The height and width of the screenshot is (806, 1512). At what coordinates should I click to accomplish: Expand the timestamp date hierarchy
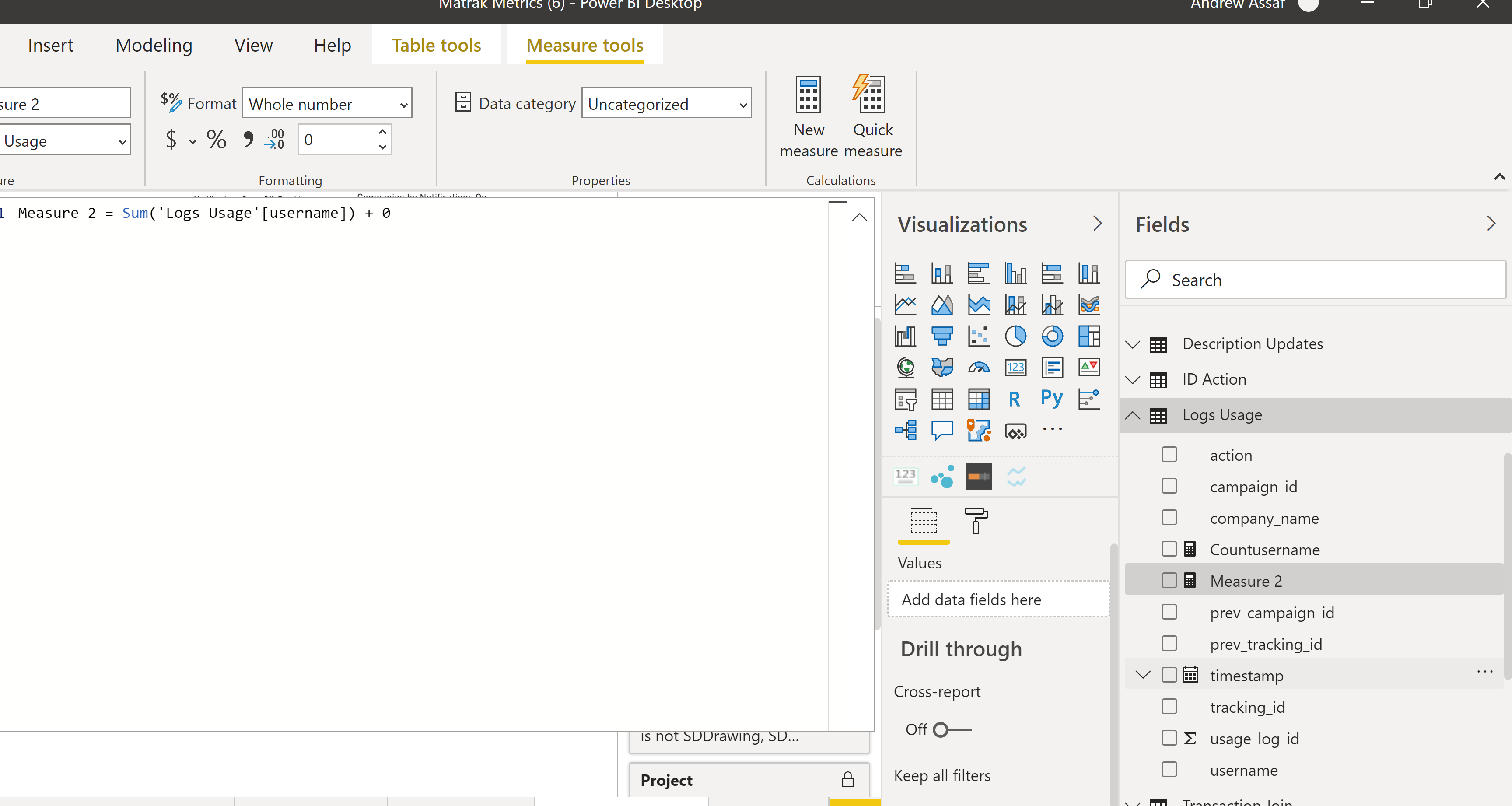coord(1143,675)
